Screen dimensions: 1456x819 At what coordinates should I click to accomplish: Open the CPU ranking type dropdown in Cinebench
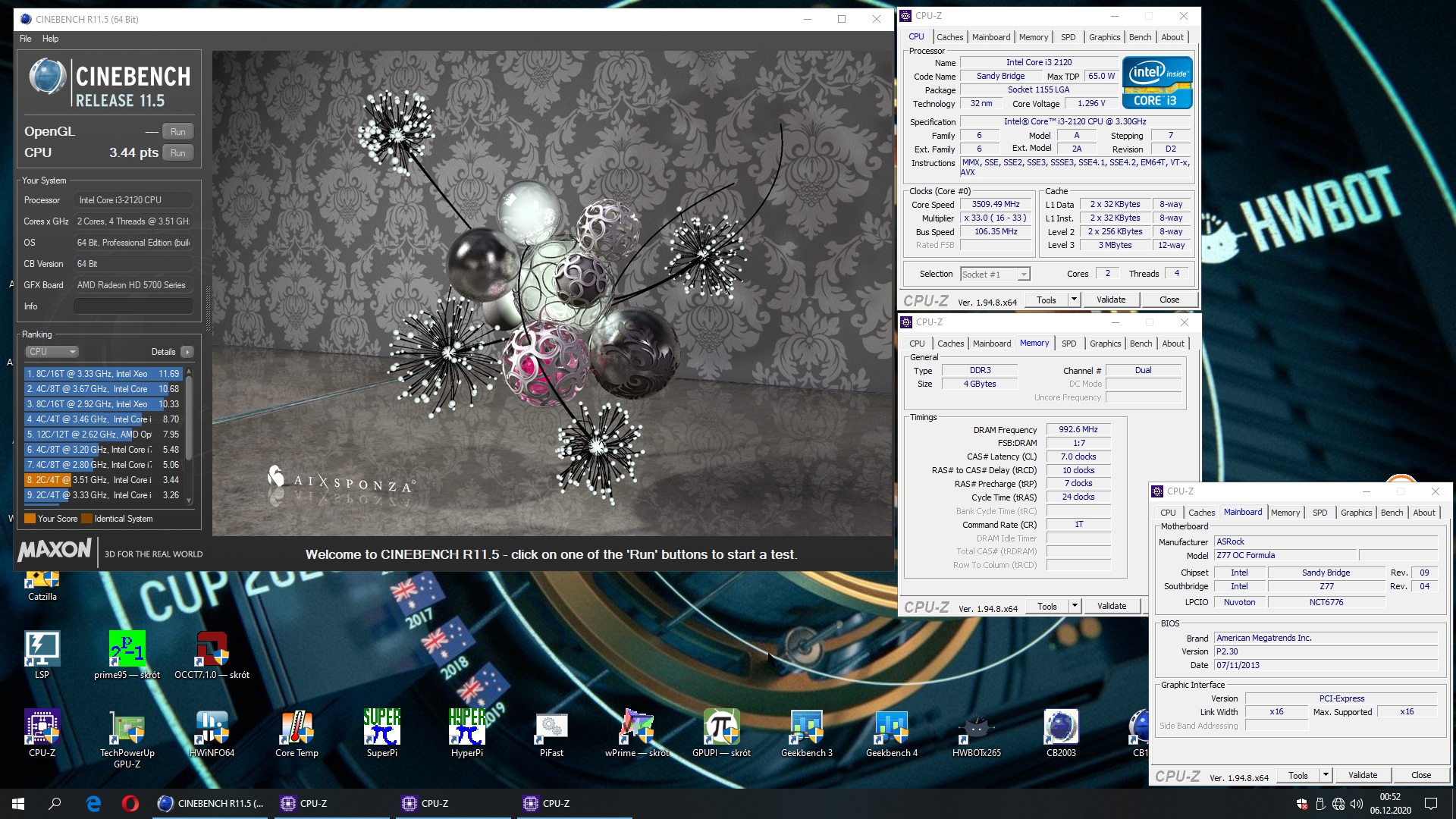point(52,352)
